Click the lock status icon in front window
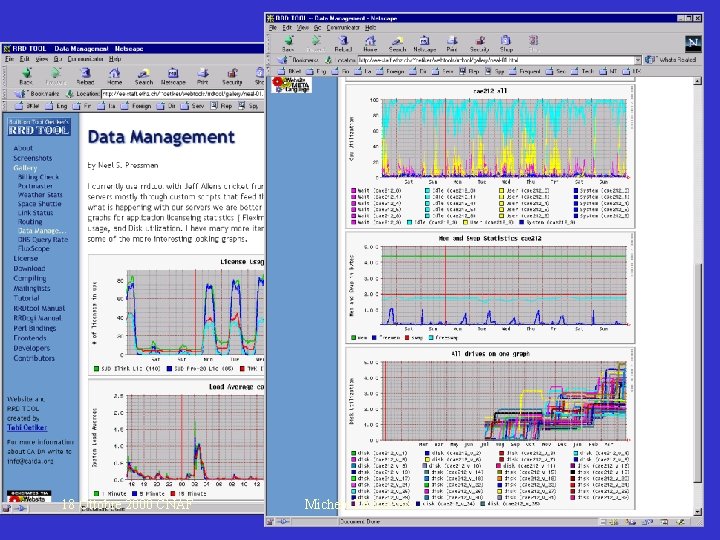This screenshot has width=720, height=540. tap(270, 522)
